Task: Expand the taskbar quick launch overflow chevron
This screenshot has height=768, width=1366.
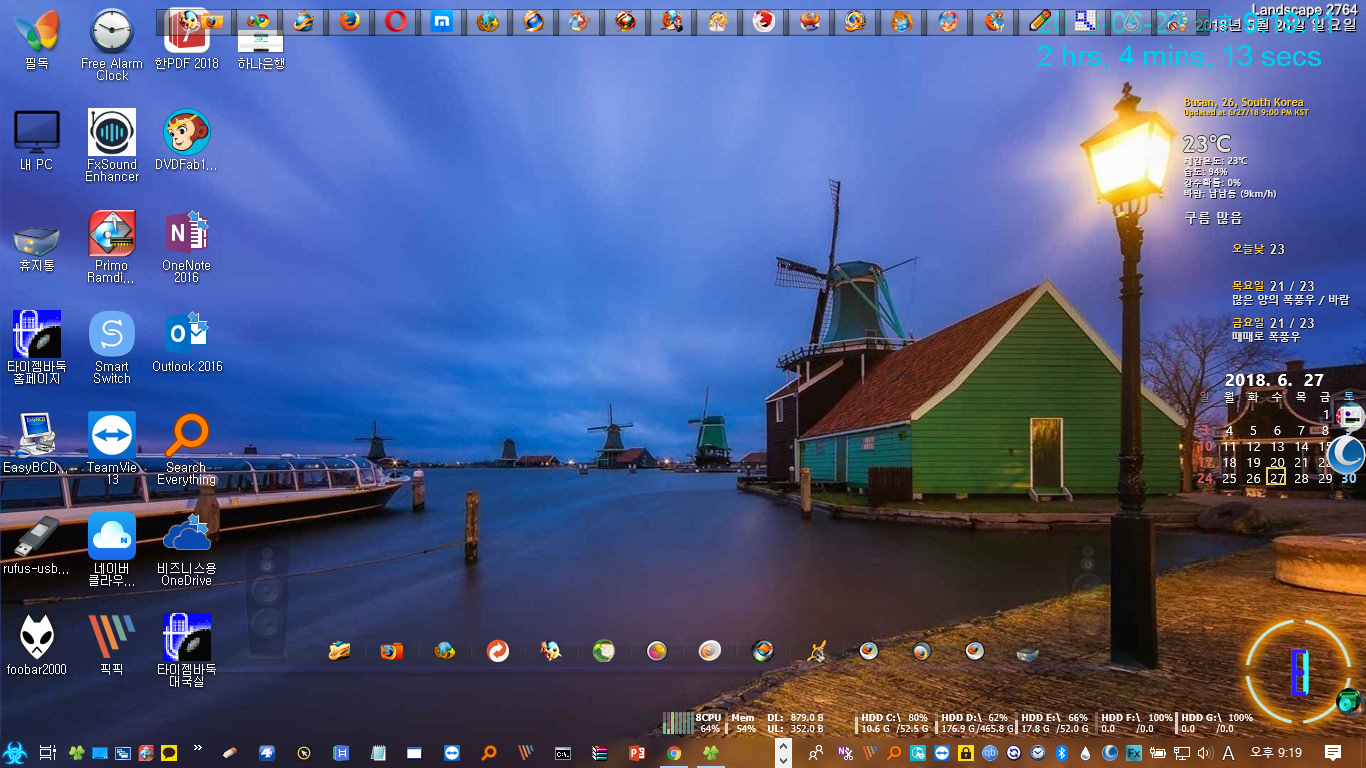Action: [197, 747]
